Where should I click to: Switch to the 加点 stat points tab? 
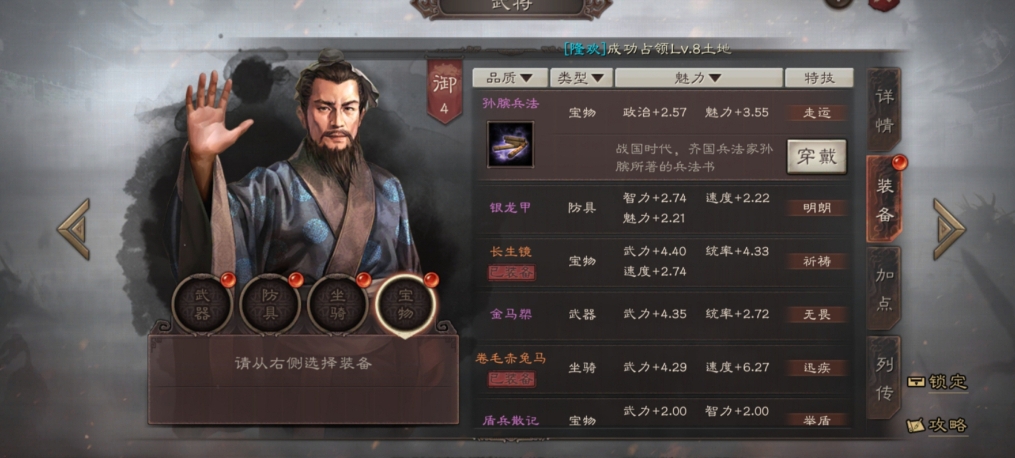(884, 289)
